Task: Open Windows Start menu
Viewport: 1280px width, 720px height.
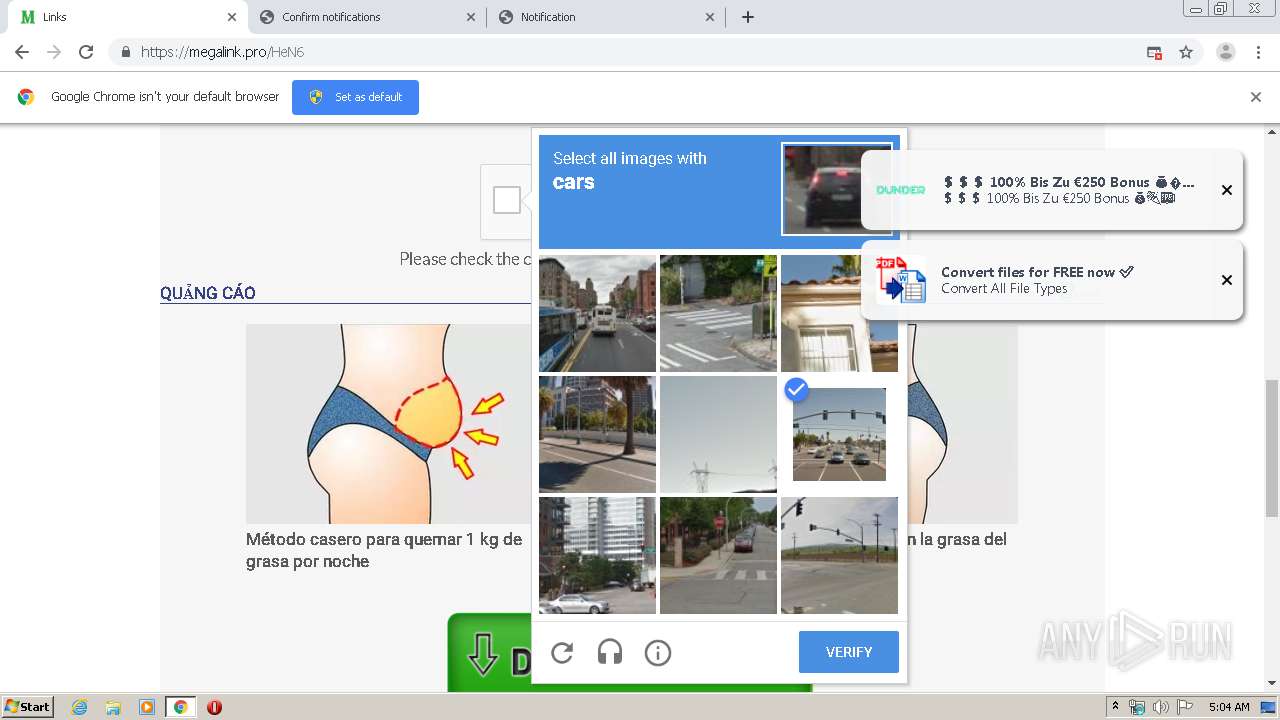Action: click(x=27, y=706)
